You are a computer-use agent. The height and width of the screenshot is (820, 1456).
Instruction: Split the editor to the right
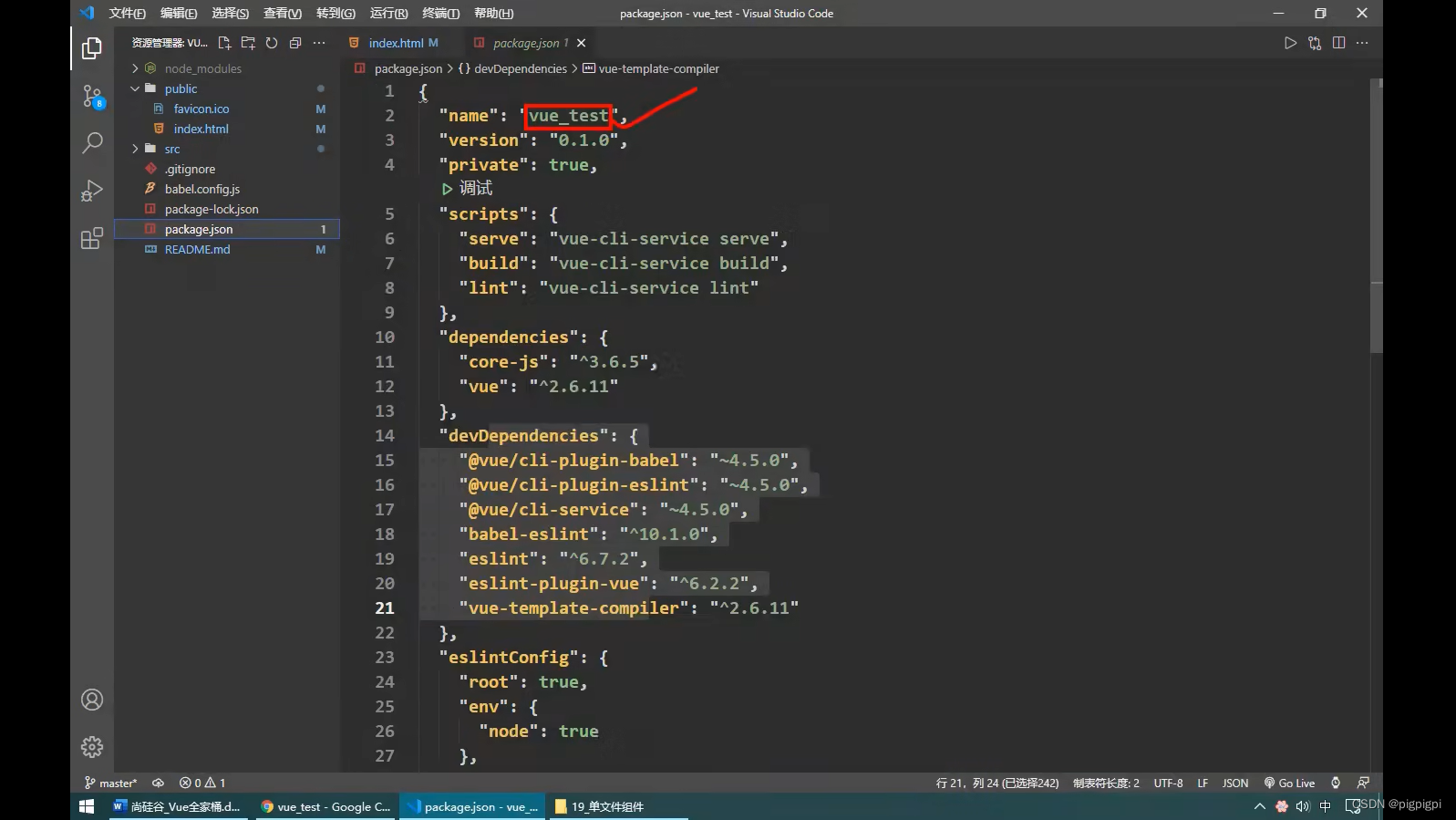(1338, 43)
